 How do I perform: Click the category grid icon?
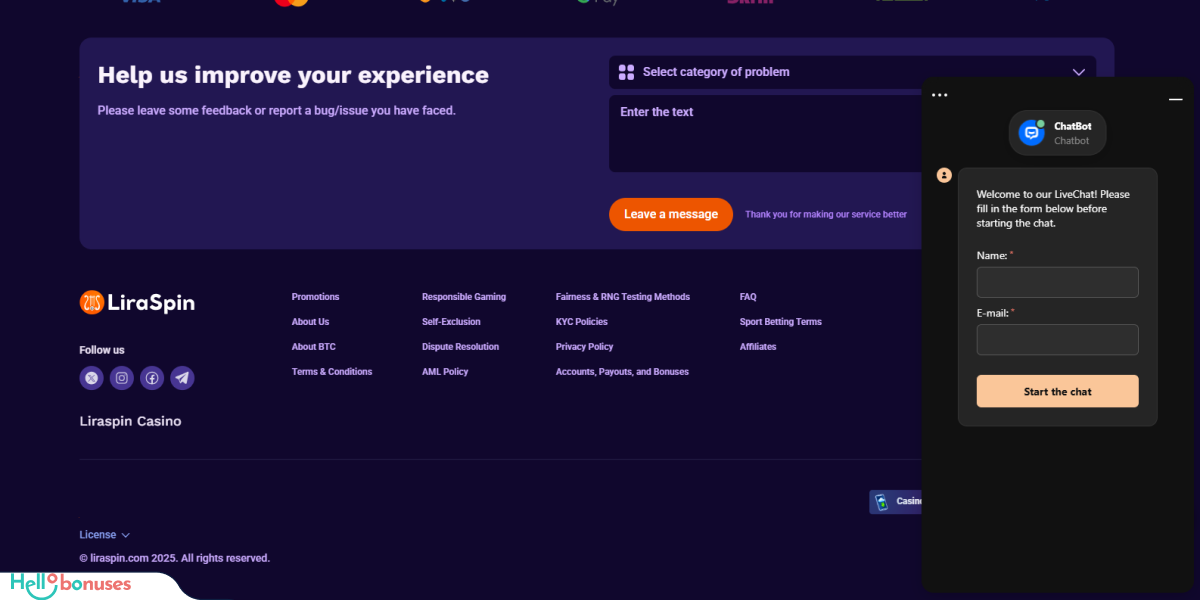point(627,72)
